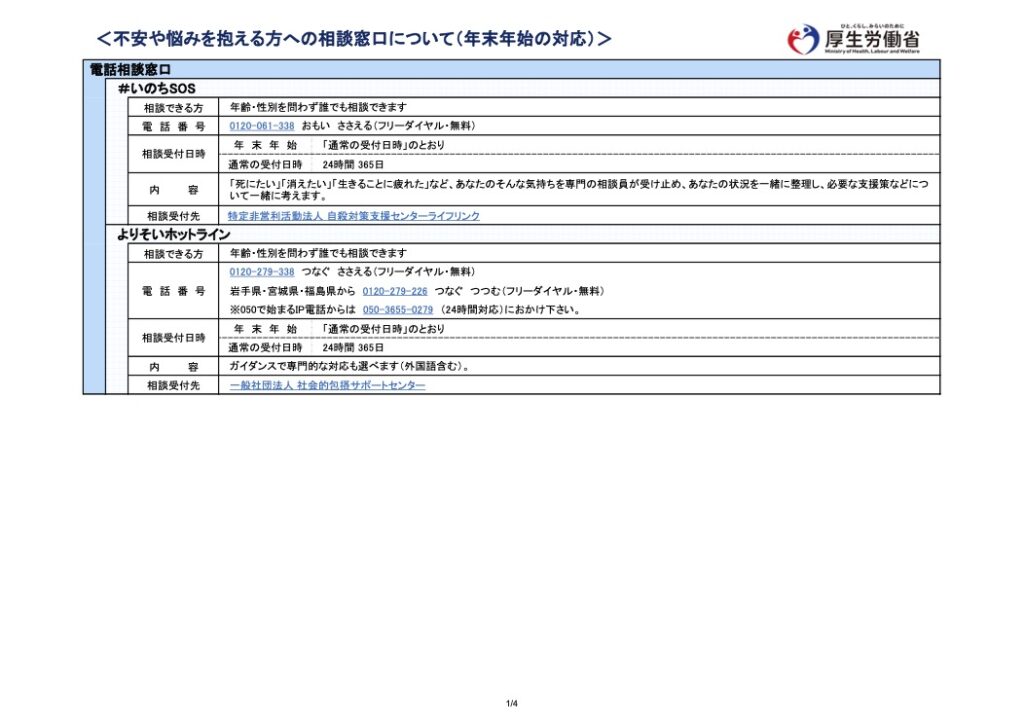The width and height of the screenshot is (1024, 724).
Task: Open the 0120-279-226 phone link for Iwate/Miyagi/Fukushima
Action: (395, 291)
